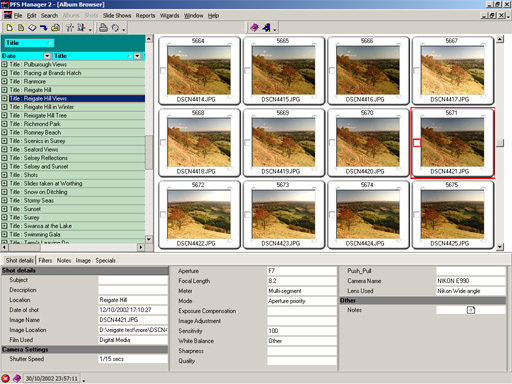Click the pink book icon in status bar
Screen dimensions: 512x384
click(x=17, y=378)
